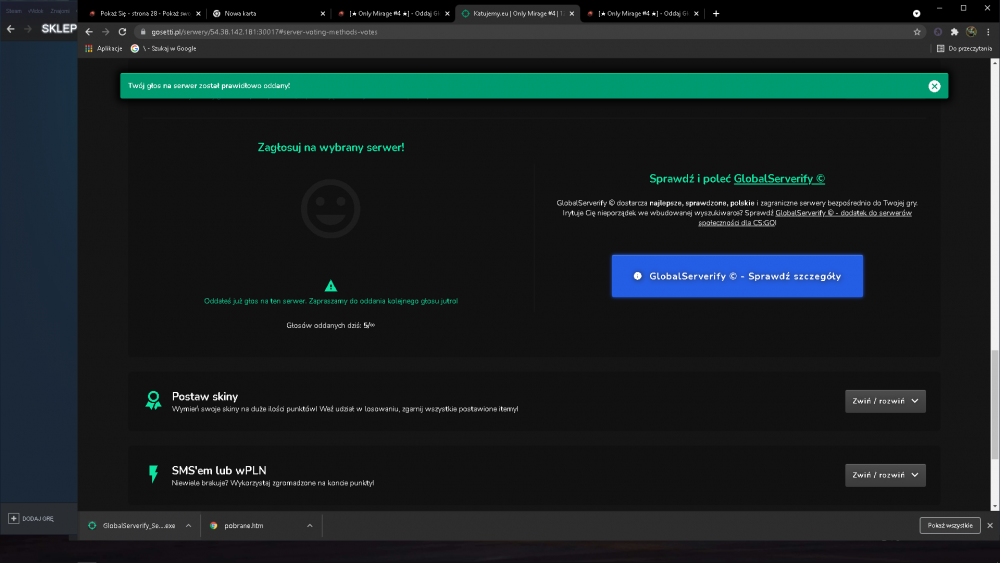Switch to the Nowa karta tab

[268, 13]
